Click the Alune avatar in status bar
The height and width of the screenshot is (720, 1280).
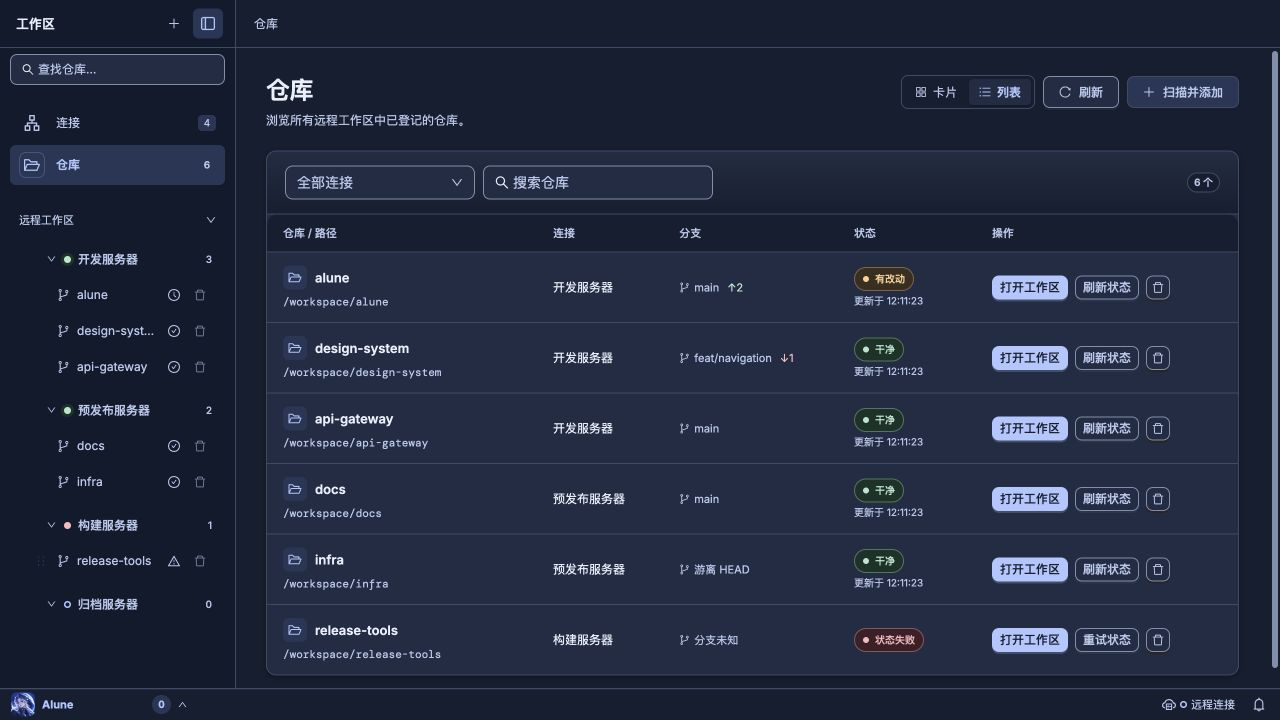(x=23, y=704)
